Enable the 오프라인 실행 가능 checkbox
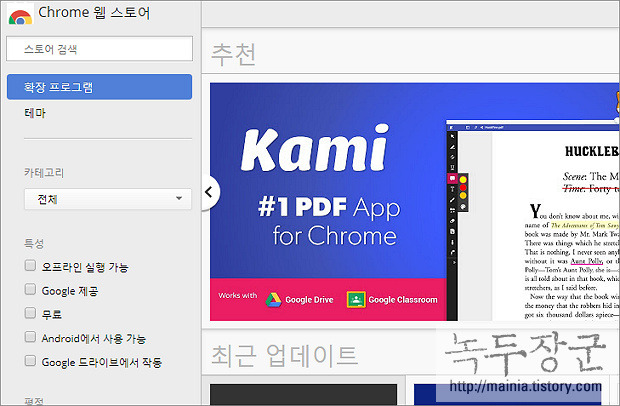The width and height of the screenshot is (620, 406). (30, 265)
